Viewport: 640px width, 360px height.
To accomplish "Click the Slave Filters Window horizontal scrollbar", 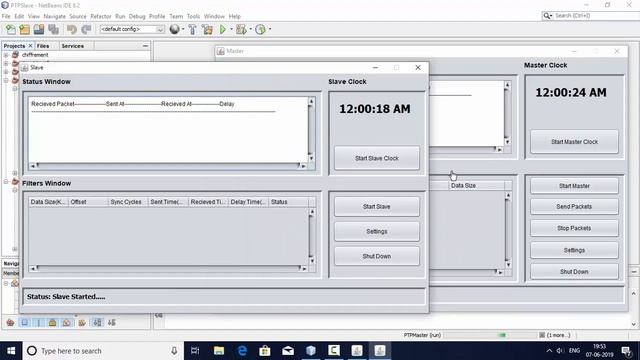I will tap(168, 268).
